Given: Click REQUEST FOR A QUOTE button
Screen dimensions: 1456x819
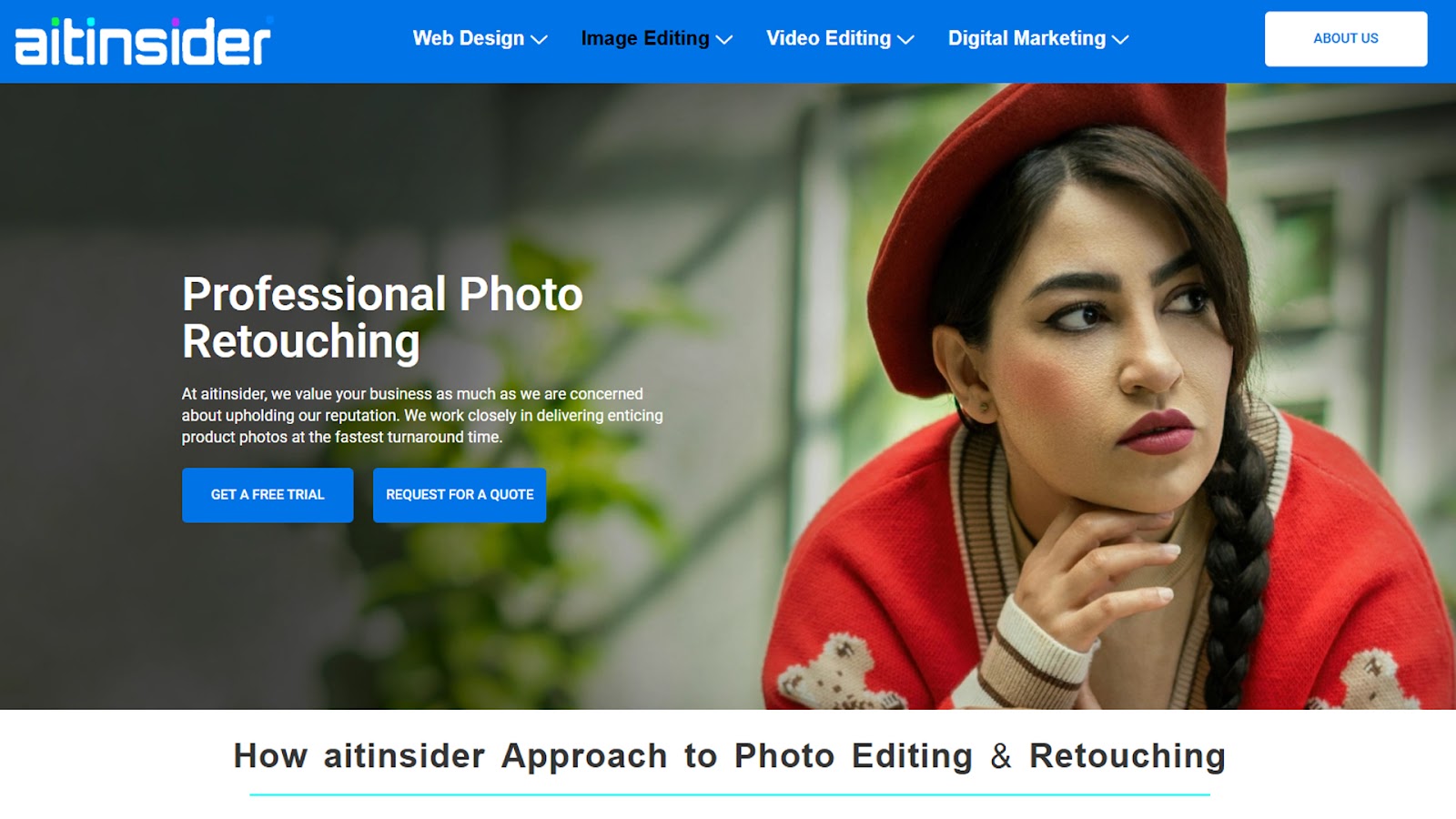Looking at the screenshot, I should [x=460, y=495].
